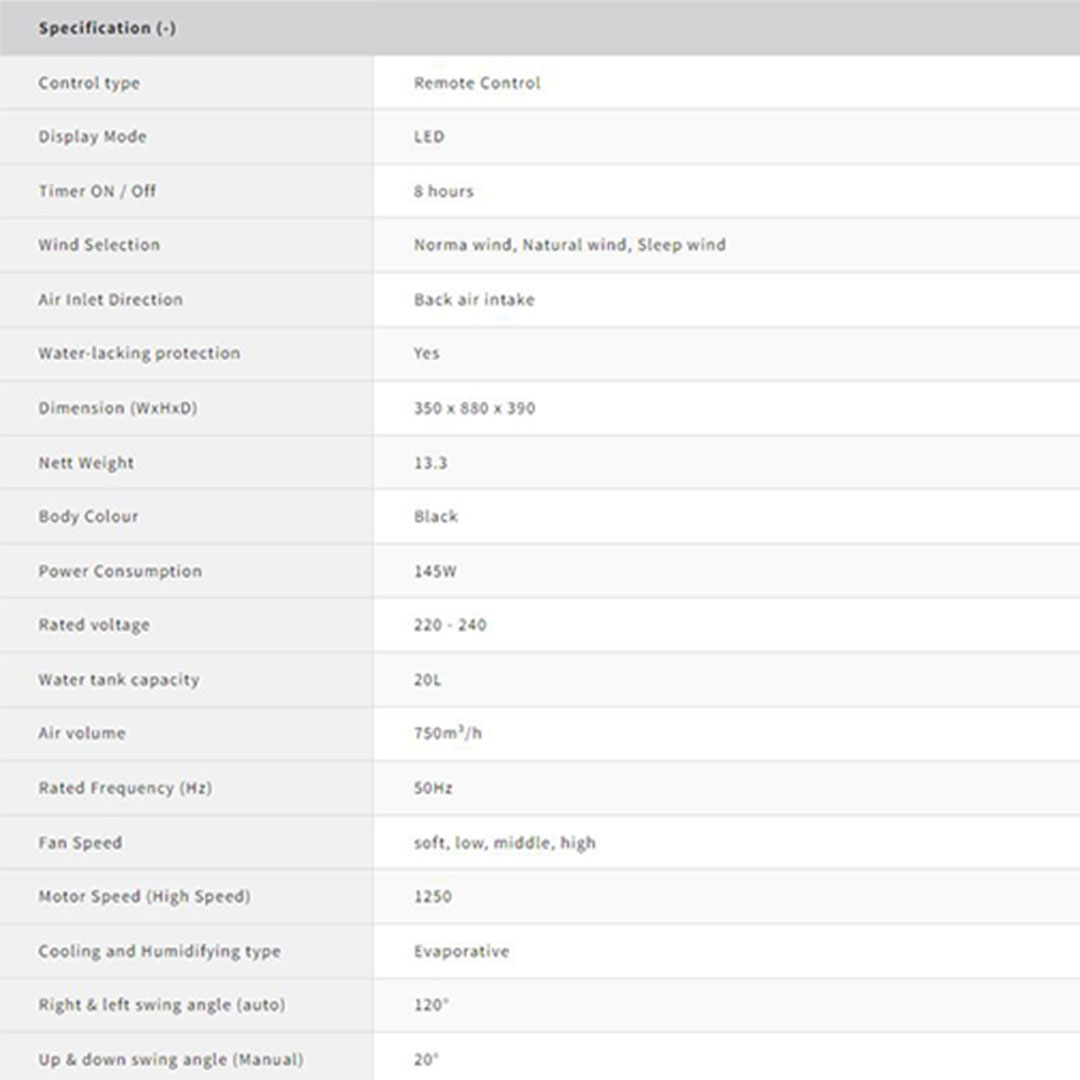The height and width of the screenshot is (1080, 1080).
Task: Click the Timer ON / Off label
Action: pos(97,191)
